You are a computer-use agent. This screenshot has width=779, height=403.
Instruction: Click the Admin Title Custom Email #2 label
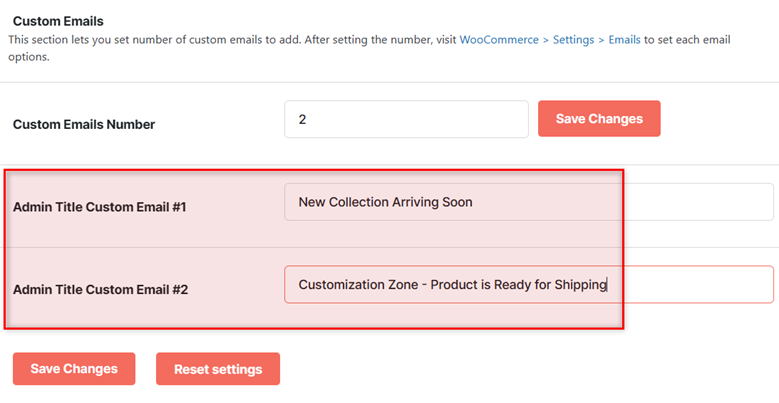tap(100, 290)
